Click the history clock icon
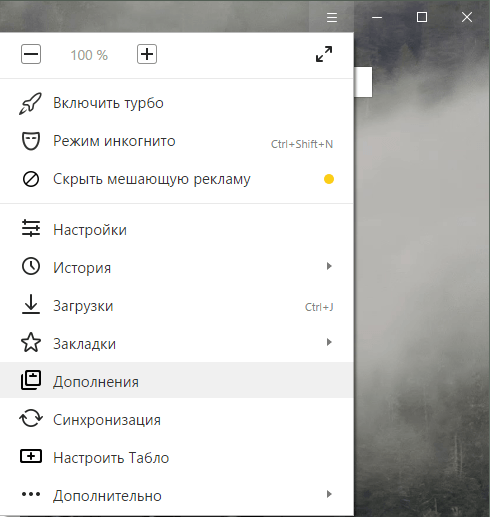490x517 pixels. pos(31,266)
